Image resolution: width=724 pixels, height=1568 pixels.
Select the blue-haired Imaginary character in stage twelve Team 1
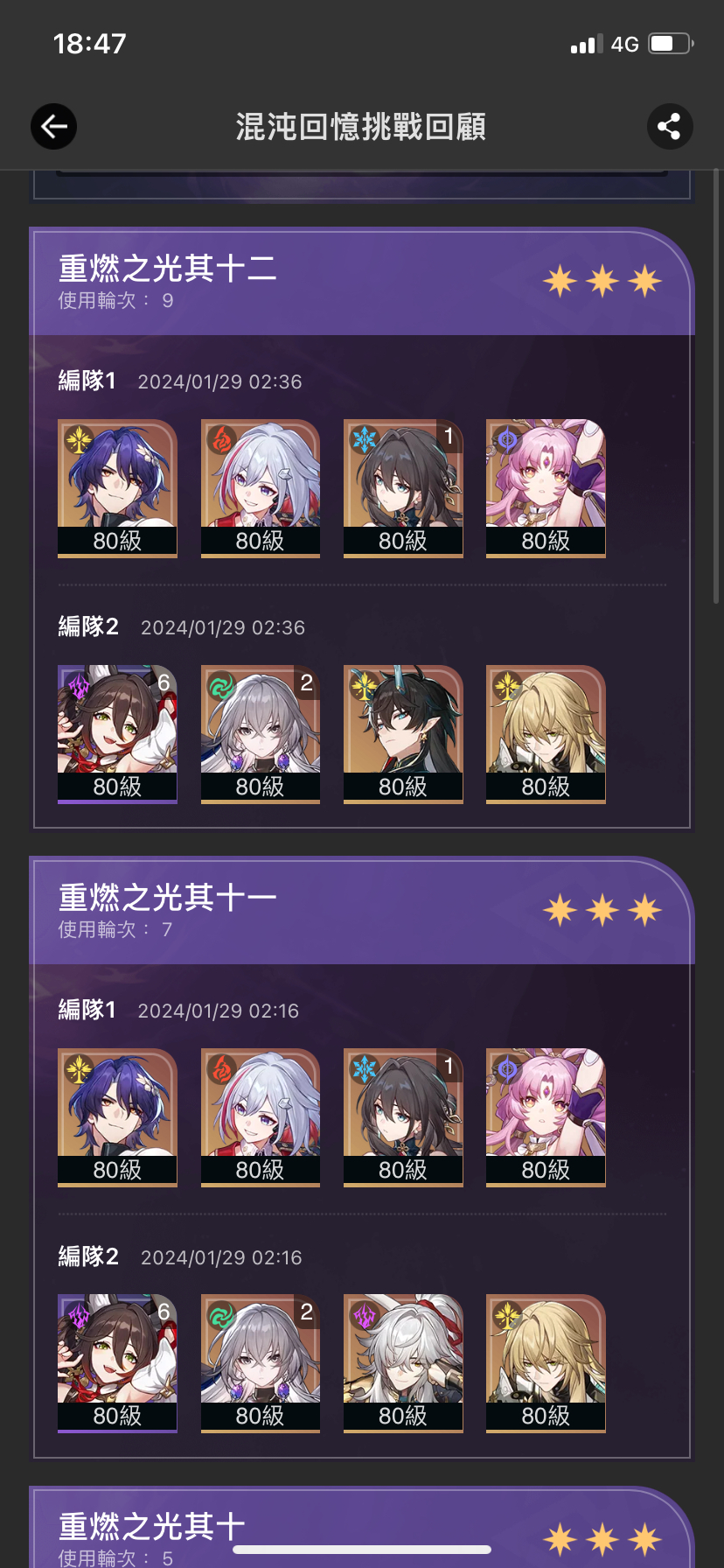pyautogui.click(x=117, y=488)
